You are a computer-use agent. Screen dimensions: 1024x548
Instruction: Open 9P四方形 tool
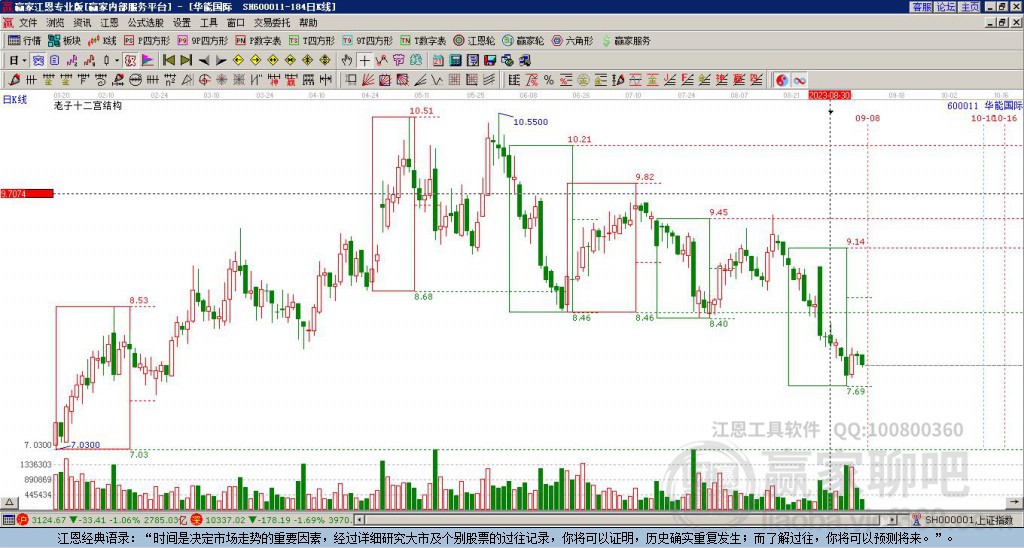202,40
